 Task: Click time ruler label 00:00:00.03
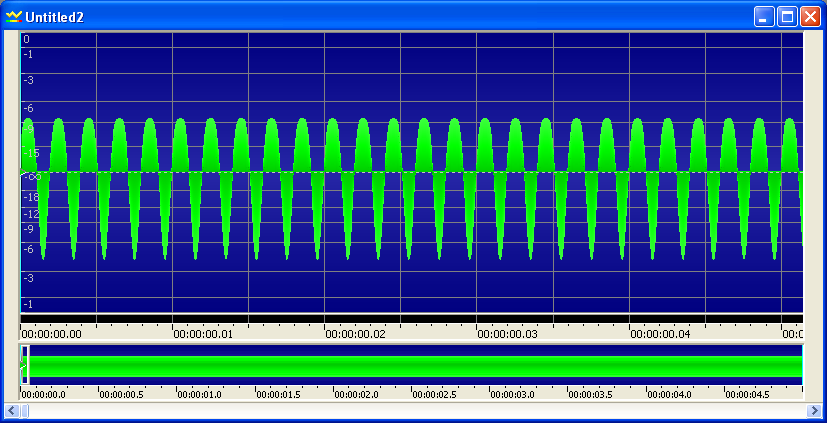click(507, 334)
